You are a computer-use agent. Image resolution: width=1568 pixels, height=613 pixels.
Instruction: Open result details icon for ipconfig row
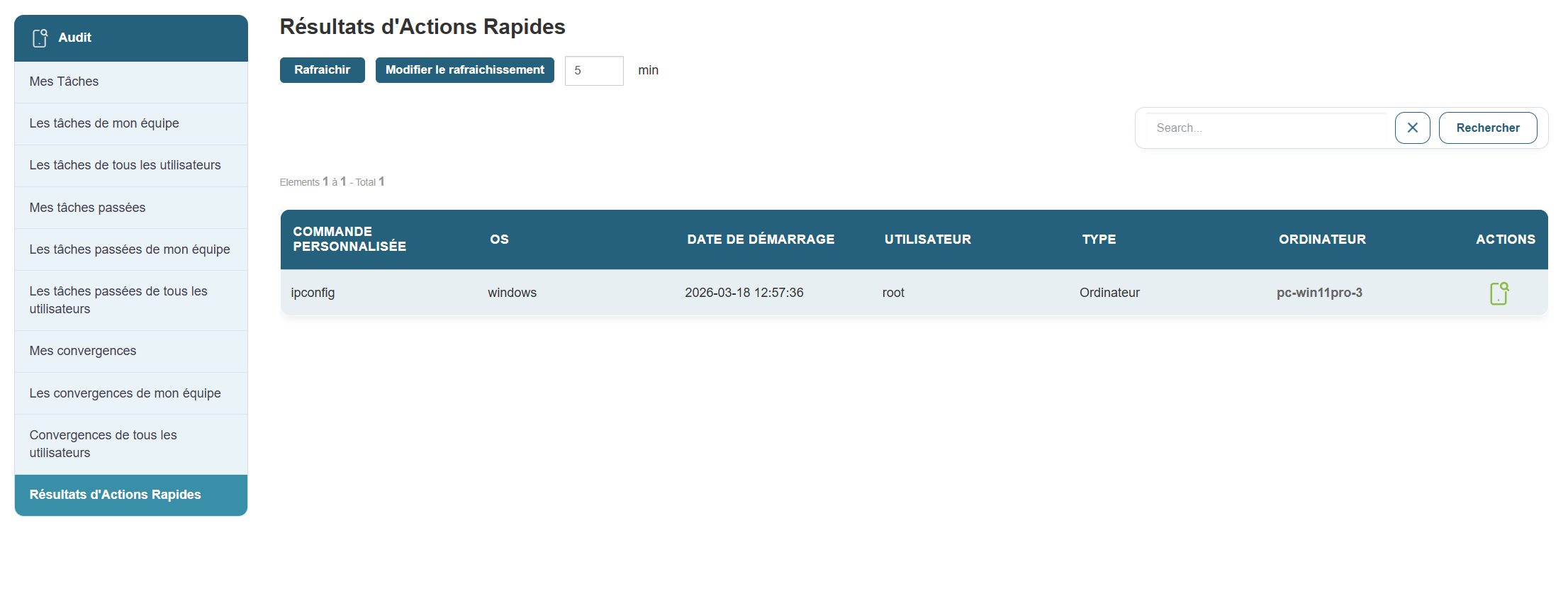[1499, 293]
